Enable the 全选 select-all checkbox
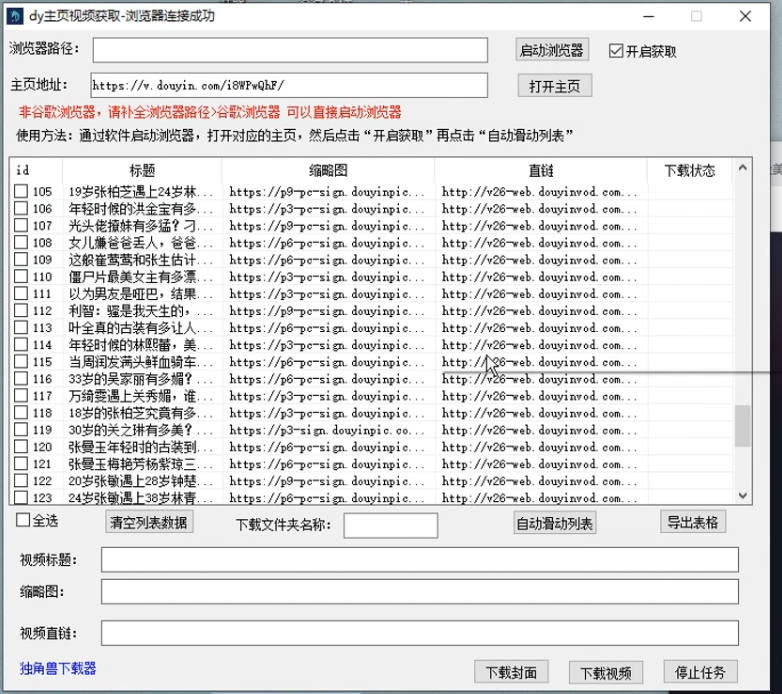 point(23,520)
